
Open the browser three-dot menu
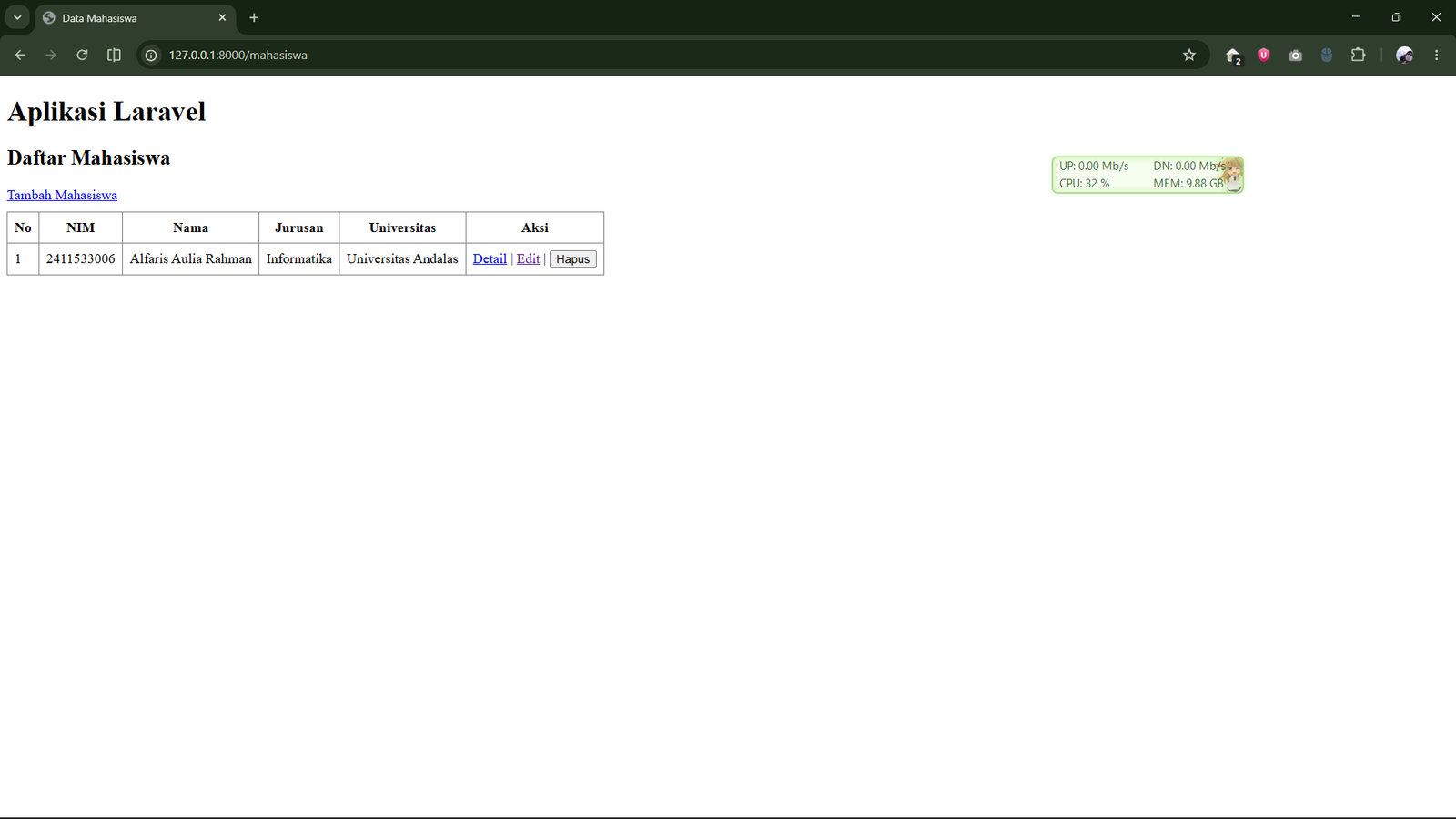(1437, 55)
